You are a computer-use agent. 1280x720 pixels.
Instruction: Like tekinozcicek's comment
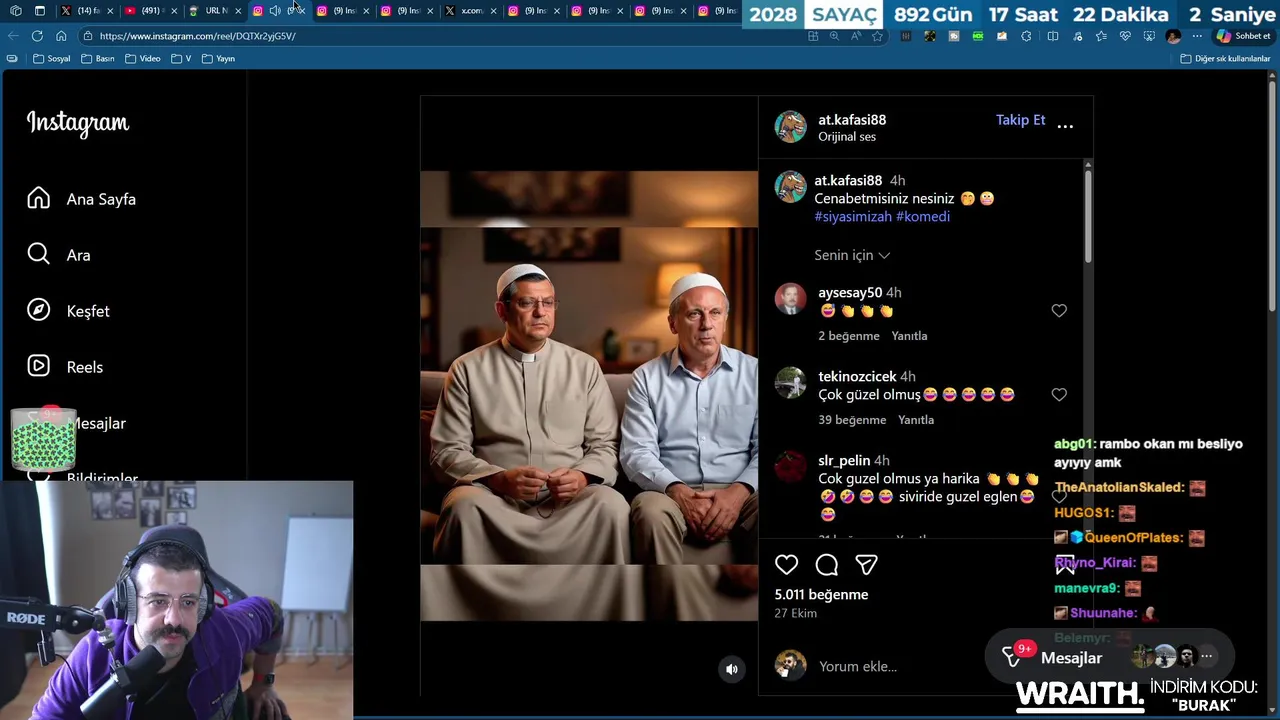coord(1059,395)
